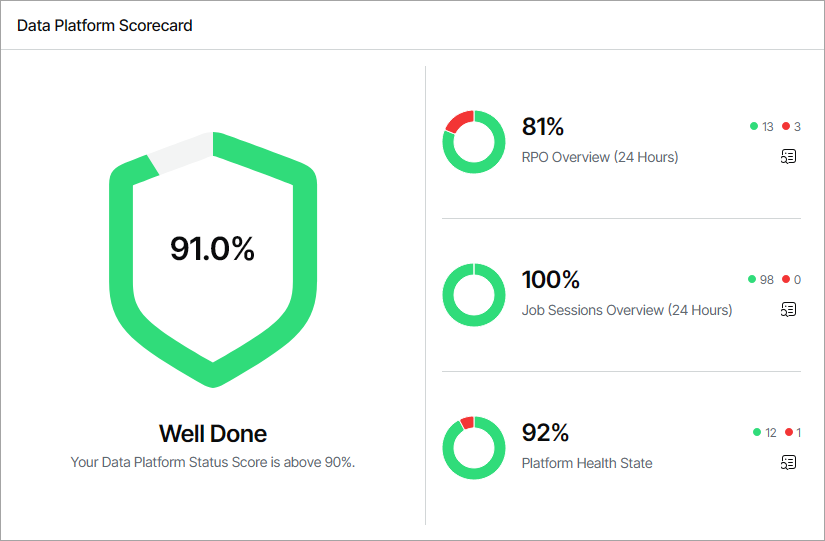Open Job Sessions Overview details icon
Screen dimensions: 825x541
789,309
